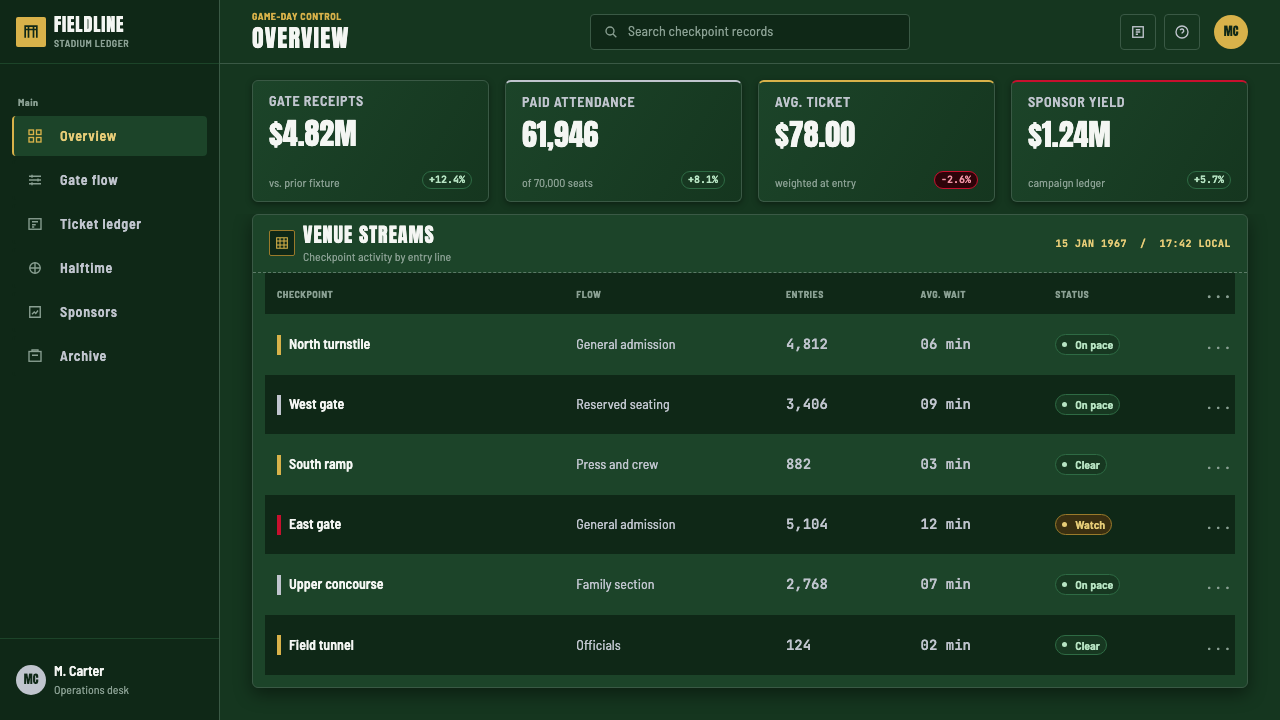1280x720 pixels.
Task: Select the South ramp checkpoint name
Action: coord(321,464)
